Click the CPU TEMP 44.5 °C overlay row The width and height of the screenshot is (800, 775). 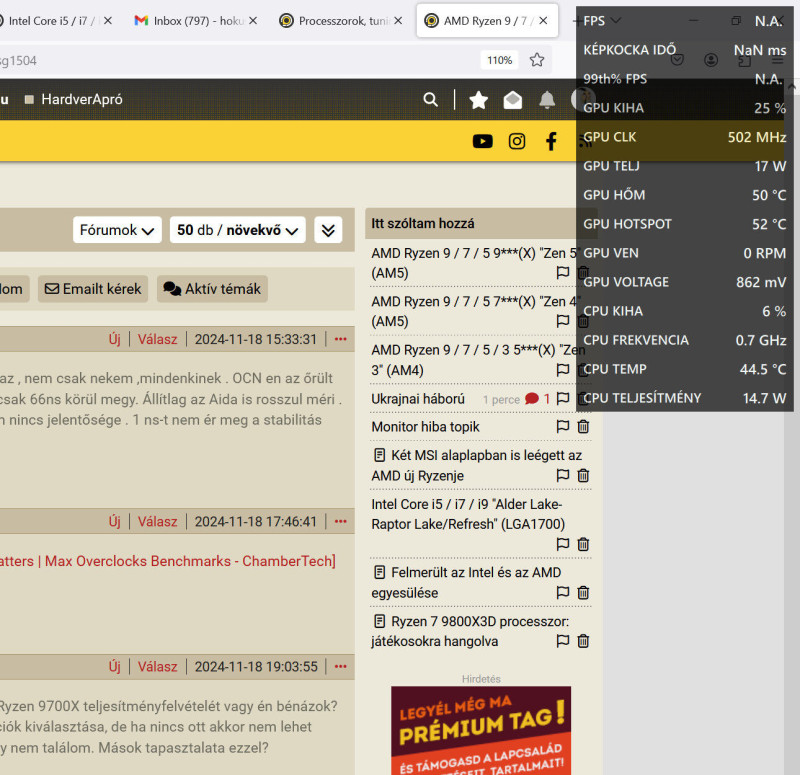pos(684,369)
